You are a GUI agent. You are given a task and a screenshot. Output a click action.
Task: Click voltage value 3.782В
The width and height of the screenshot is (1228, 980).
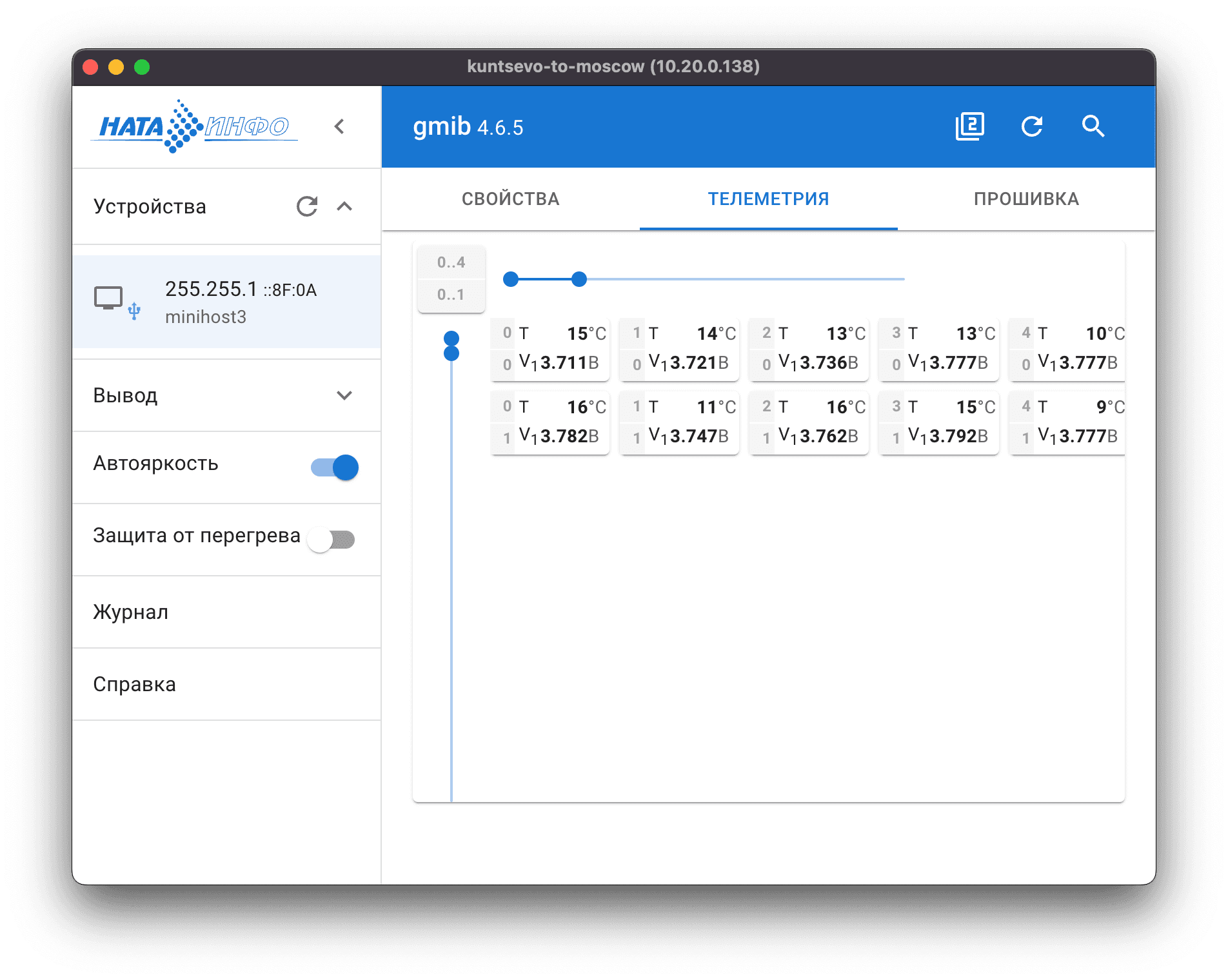[569, 436]
